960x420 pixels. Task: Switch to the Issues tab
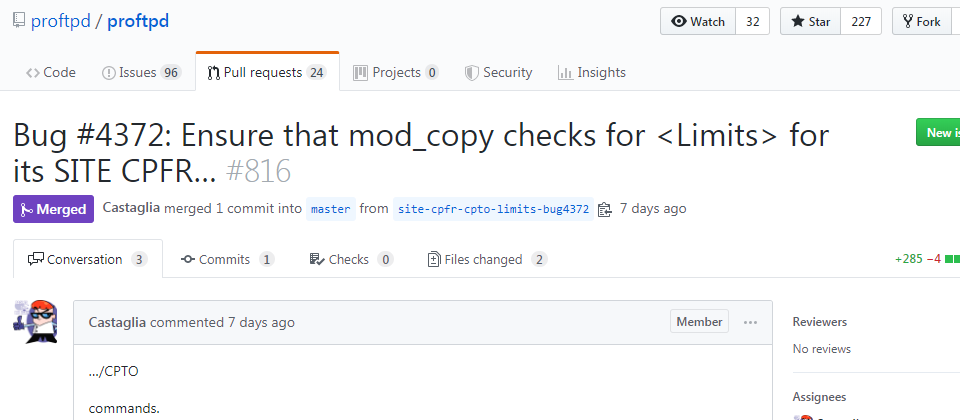141,72
